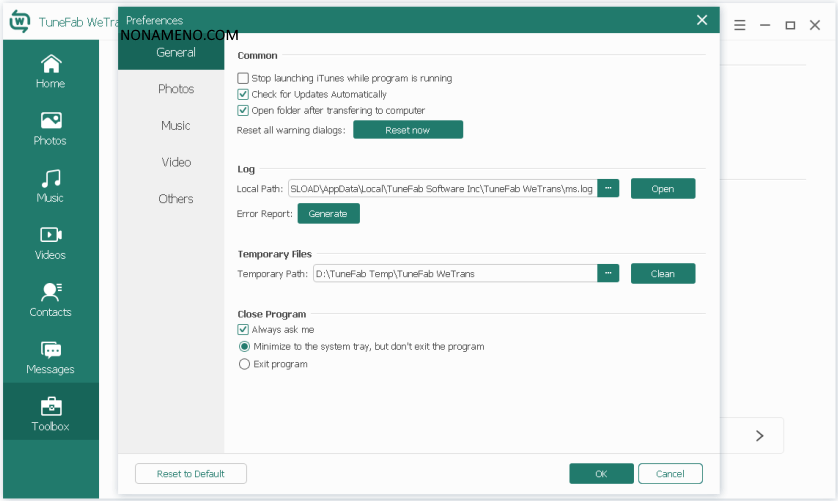
Task: Open the Home section in sidebar
Action: 50,70
